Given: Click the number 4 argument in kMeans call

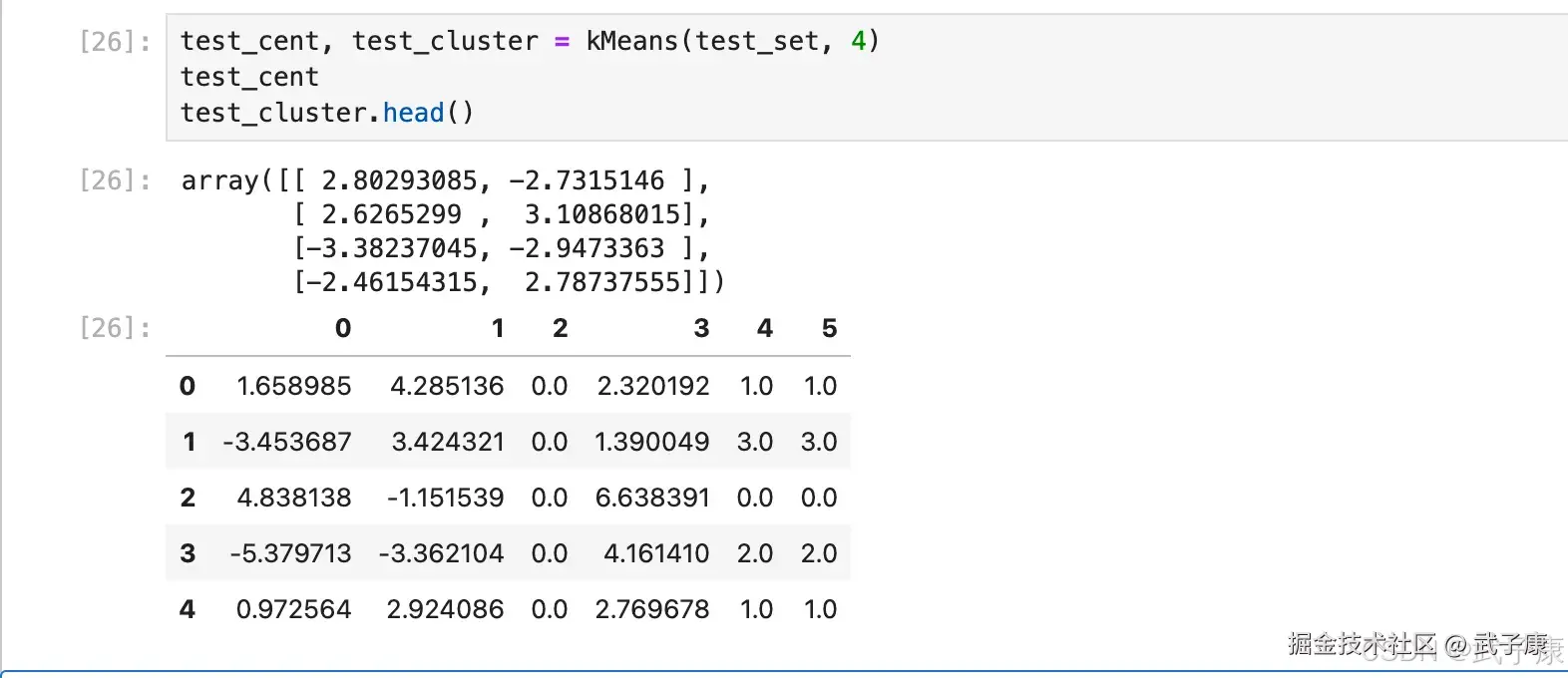Looking at the screenshot, I should [x=858, y=41].
